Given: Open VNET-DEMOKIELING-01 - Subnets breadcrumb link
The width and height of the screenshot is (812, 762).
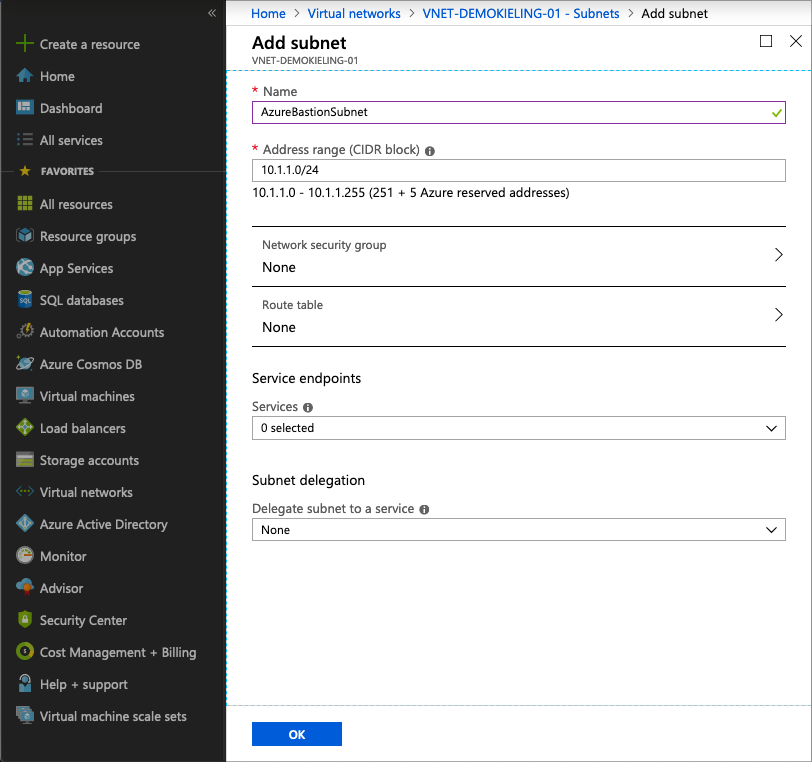Looking at the screenshot, I should (520, 13).
